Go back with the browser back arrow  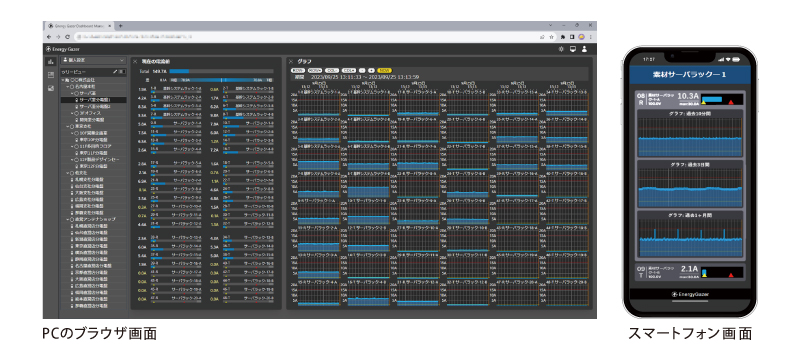(48, 37)
